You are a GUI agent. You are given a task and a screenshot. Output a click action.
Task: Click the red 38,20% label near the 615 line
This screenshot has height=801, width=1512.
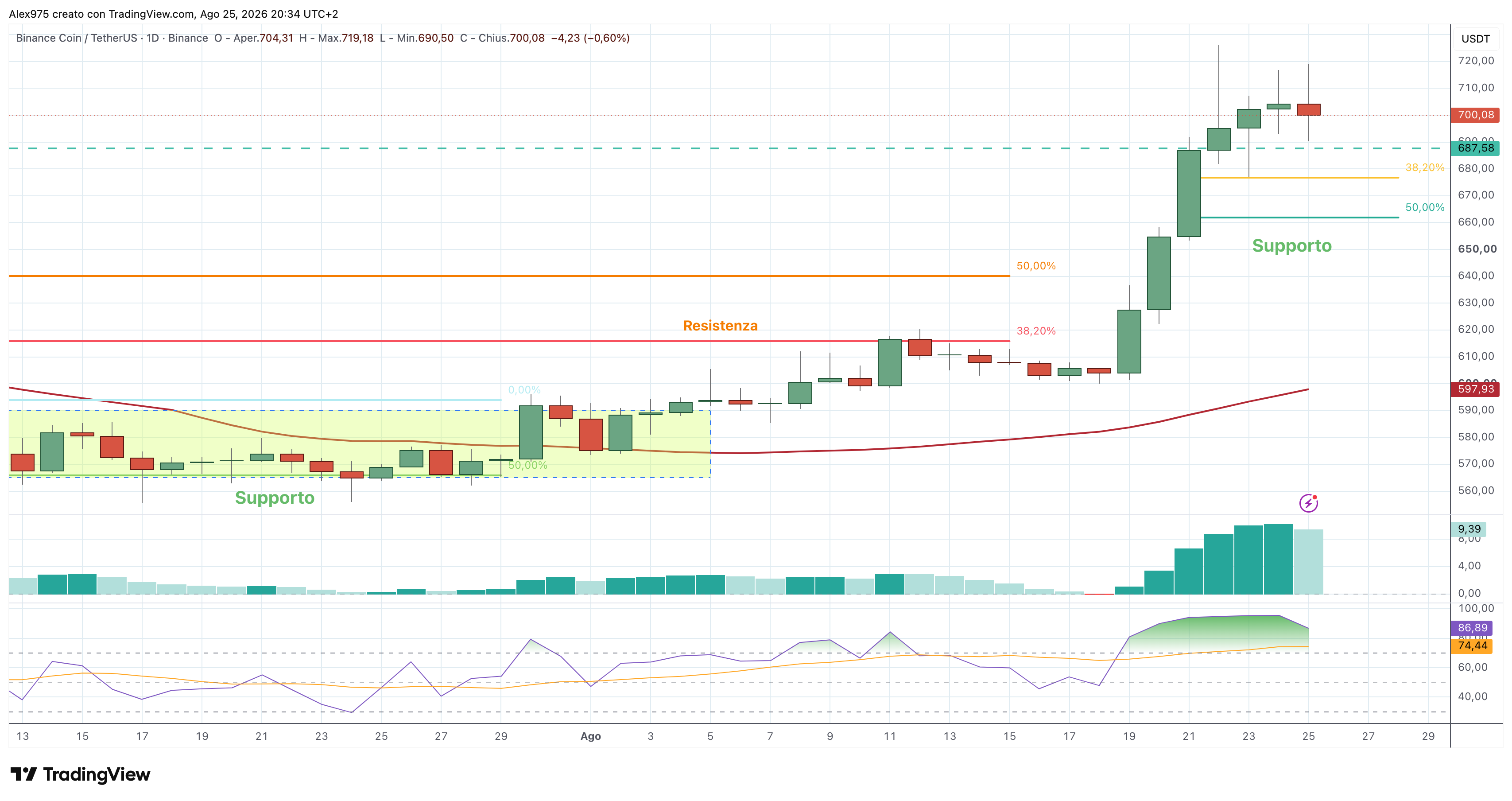pyautogui.click(x=1036, y=331)
